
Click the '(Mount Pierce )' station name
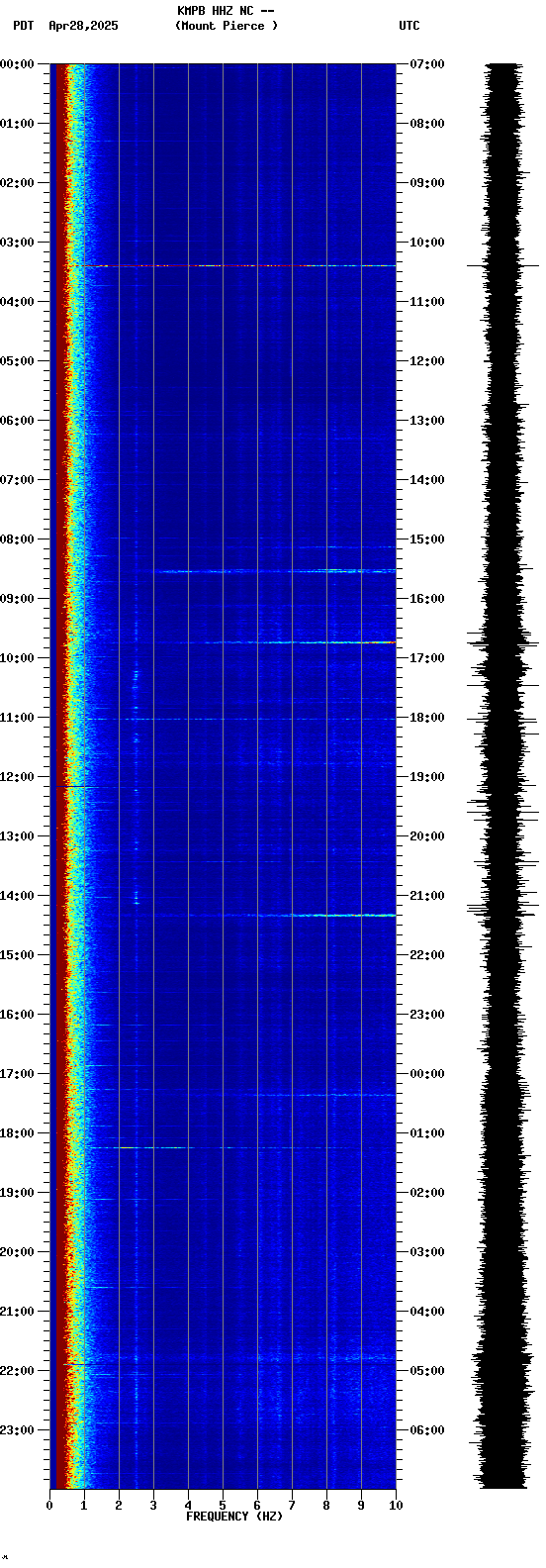[x=227, y=26]
